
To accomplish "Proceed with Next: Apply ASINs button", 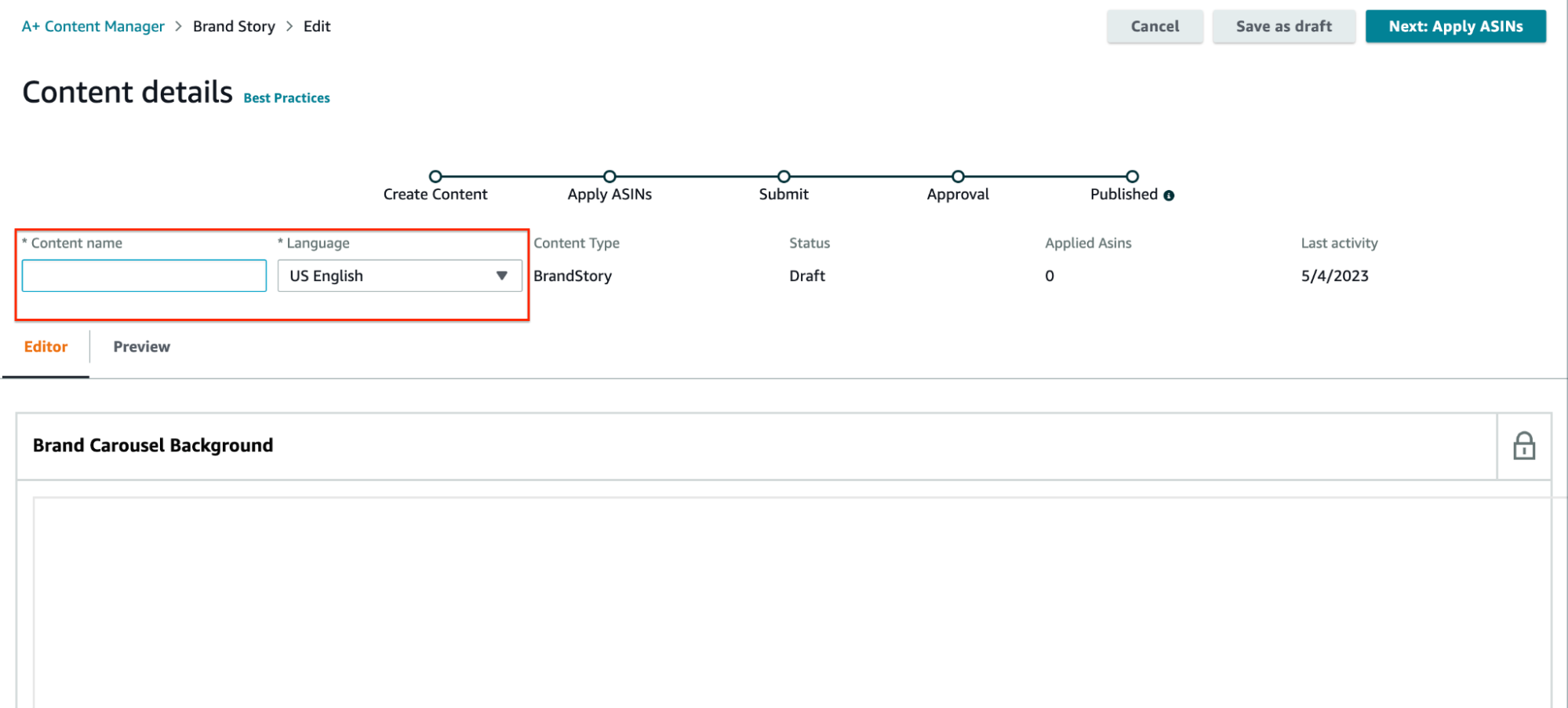I will (x=1455, y=27).
